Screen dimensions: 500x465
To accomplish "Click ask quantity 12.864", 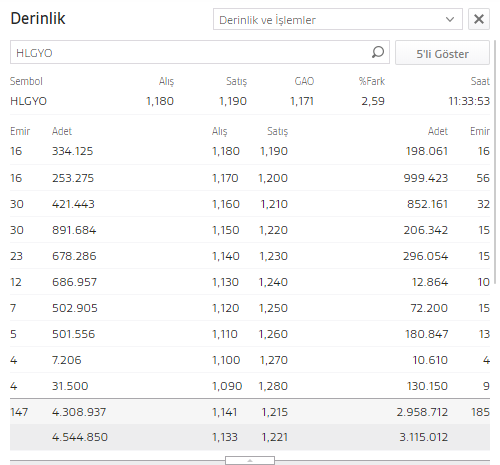I will click(x=430, y=282).
